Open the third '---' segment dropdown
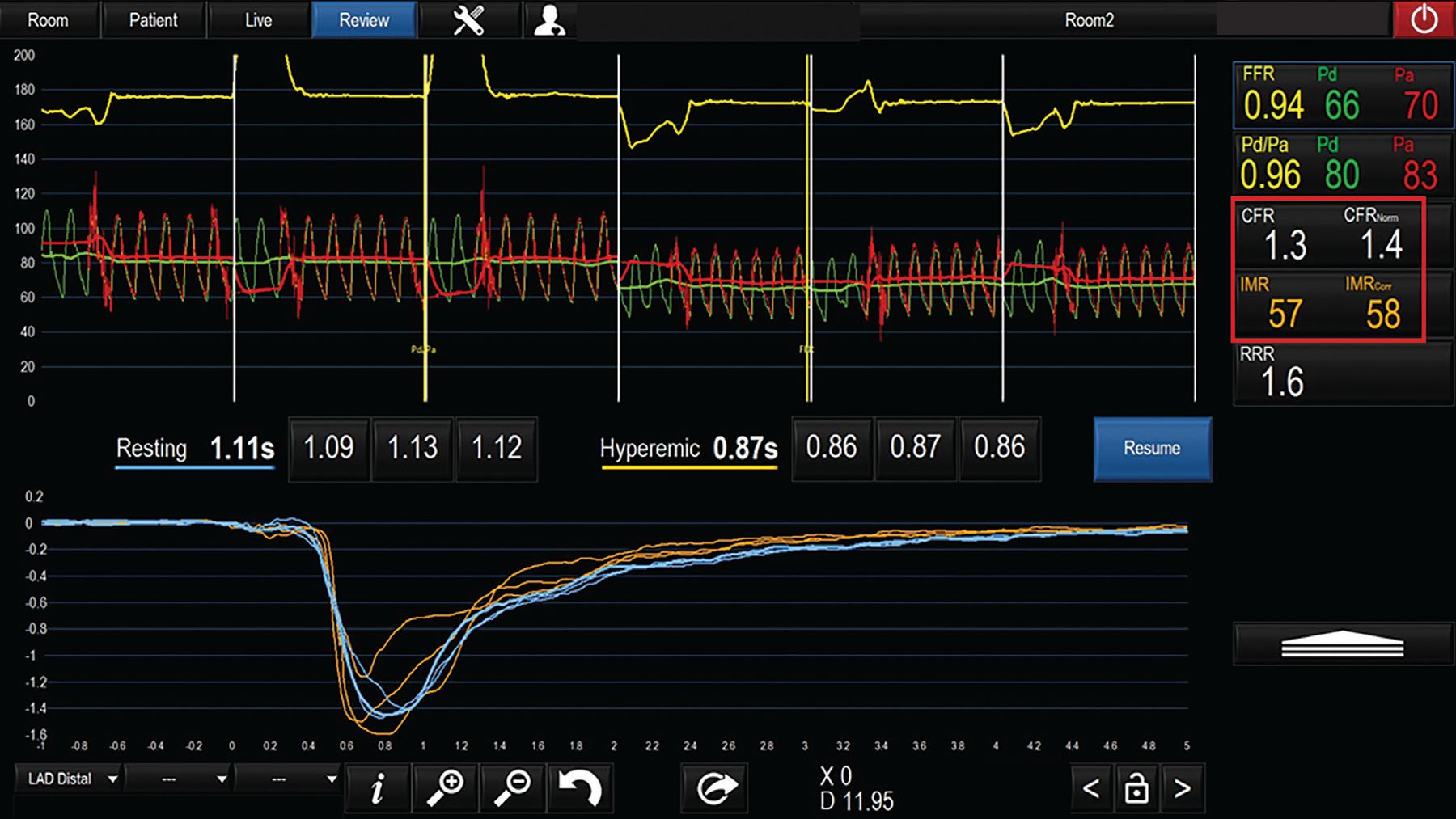The image size is (1456, 819). point(289,779)
